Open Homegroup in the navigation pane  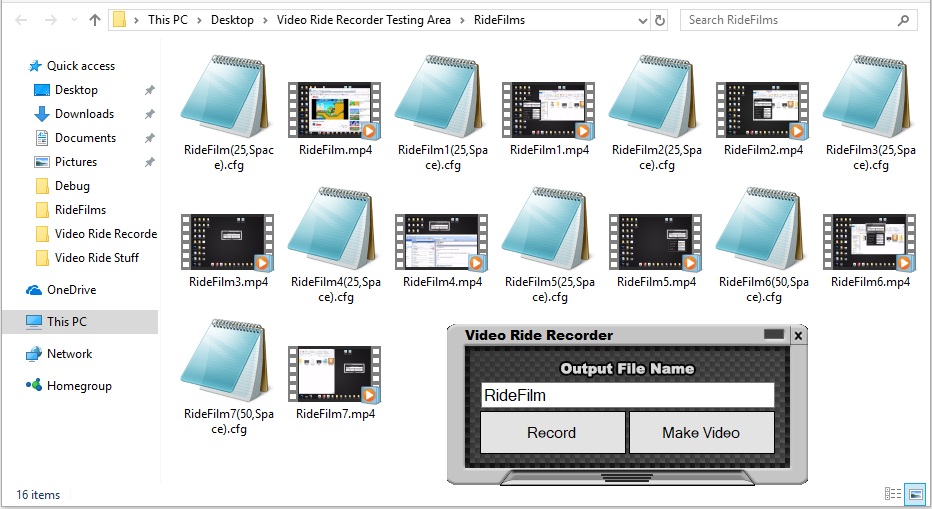(79, 386)
